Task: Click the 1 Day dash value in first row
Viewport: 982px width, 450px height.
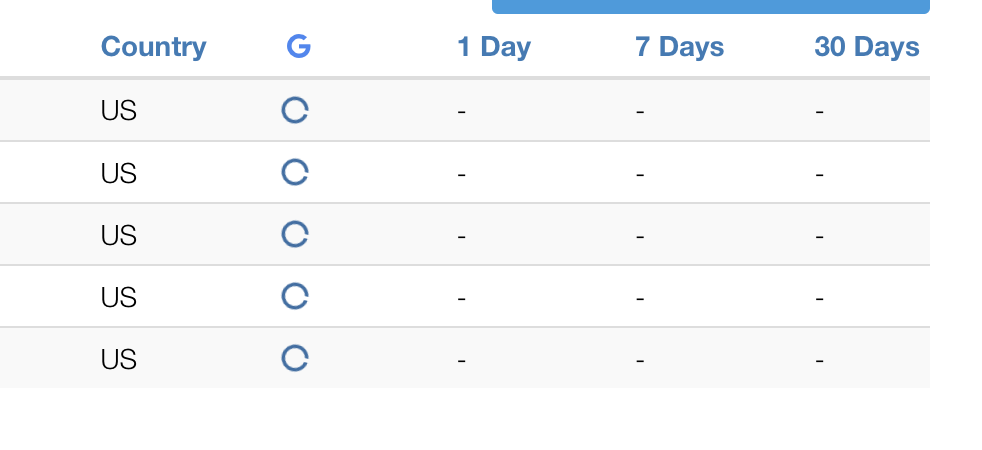Action: click(462, 112)
